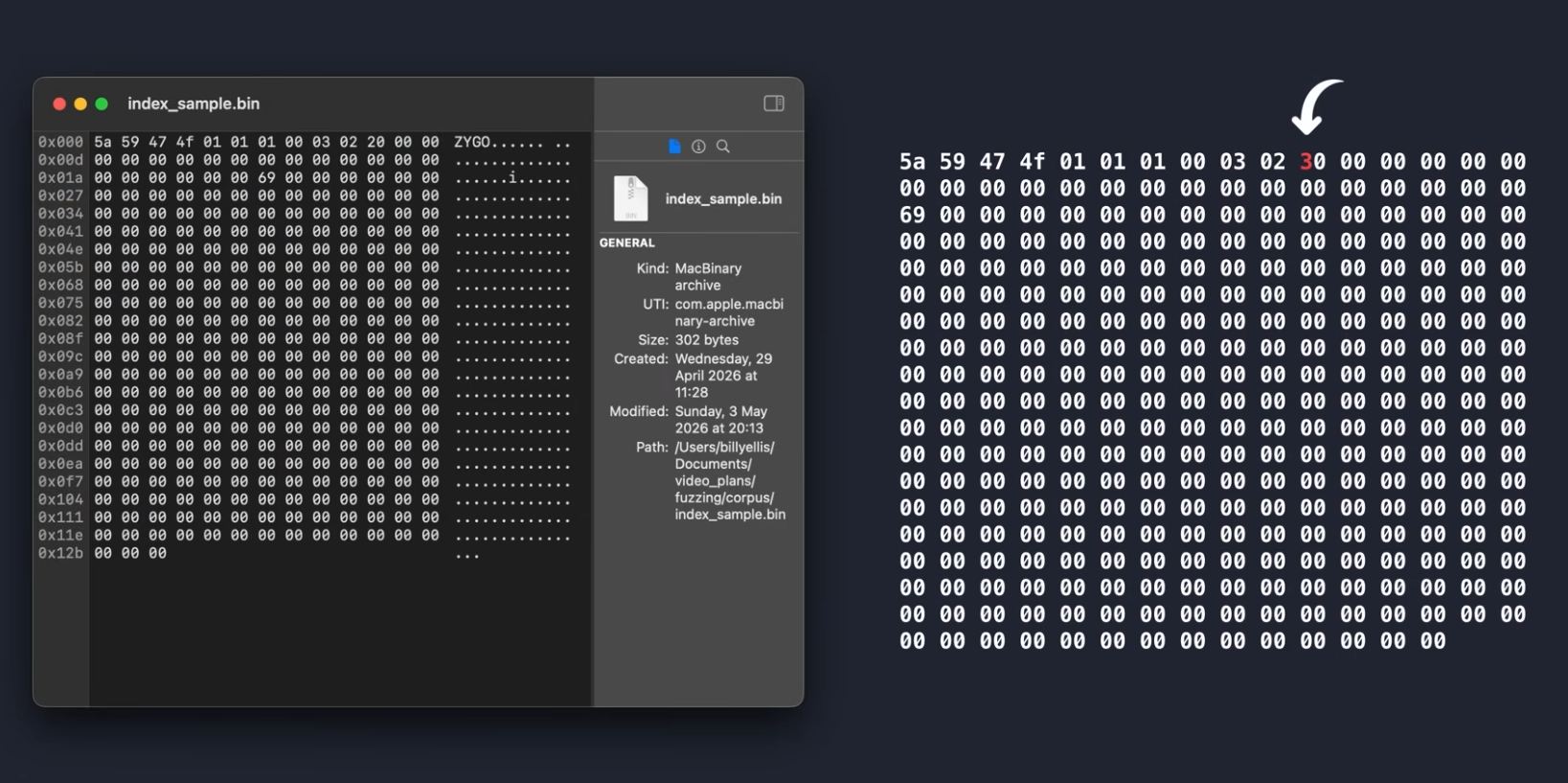This screenshot has width=1568, height=783.
Task: Select the Created date value
Action: click(723, 376)
